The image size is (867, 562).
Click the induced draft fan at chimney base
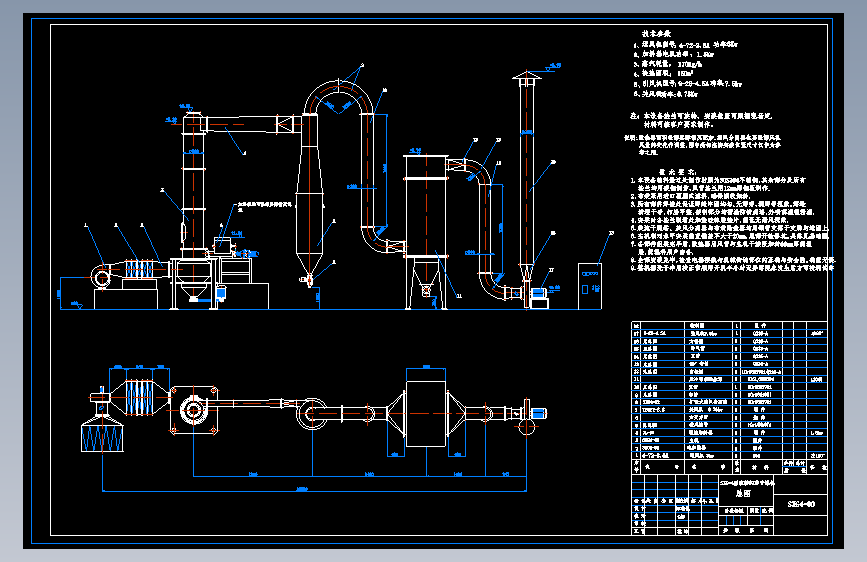(x=538, y=296)
